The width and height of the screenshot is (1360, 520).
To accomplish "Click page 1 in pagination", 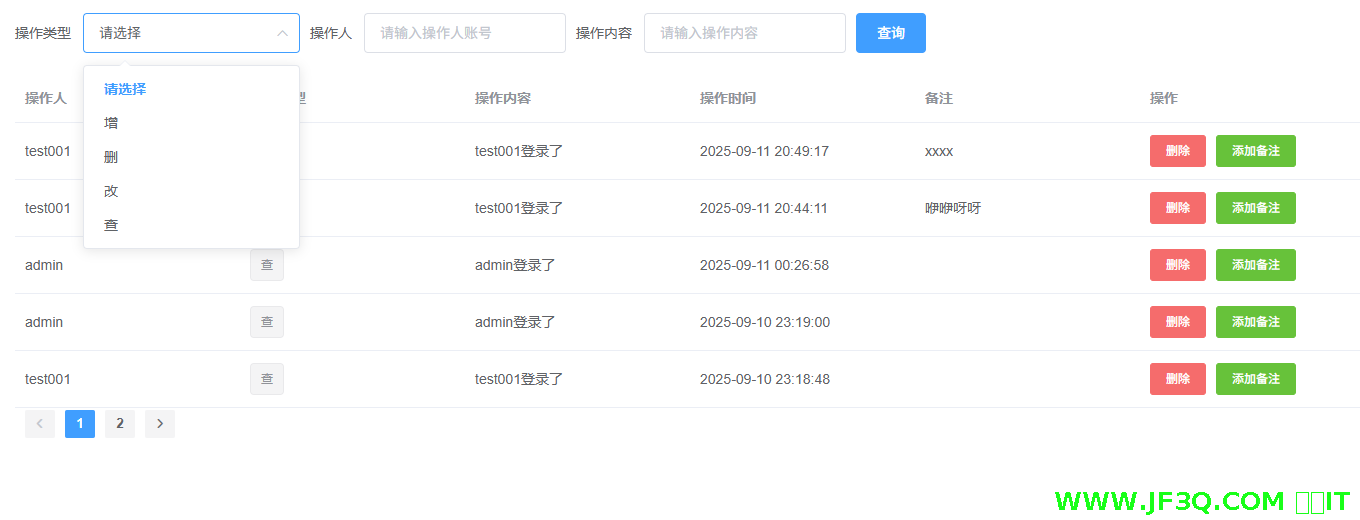I will (x=80, y=424).
